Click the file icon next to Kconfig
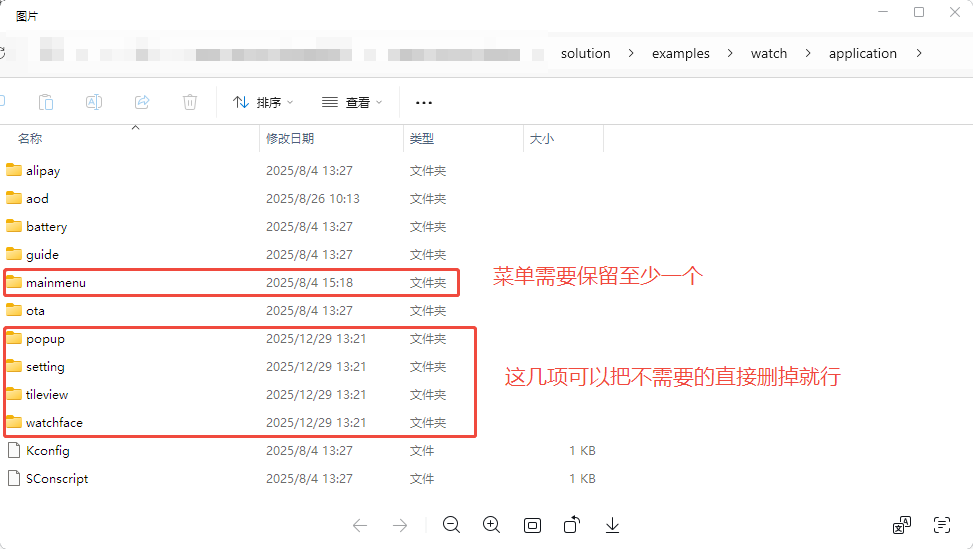This screenshot has height=549, width=973. (x=14, y=450)
